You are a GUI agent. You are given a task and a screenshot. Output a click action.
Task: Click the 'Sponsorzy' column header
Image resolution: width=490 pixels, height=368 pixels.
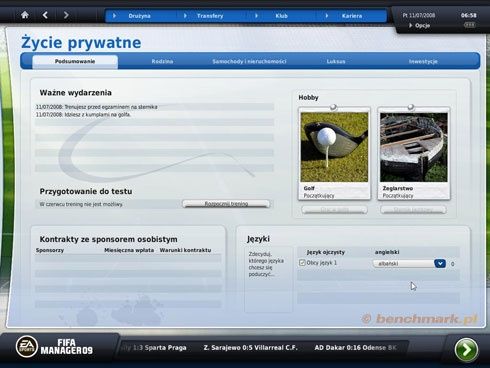point(50,250)
